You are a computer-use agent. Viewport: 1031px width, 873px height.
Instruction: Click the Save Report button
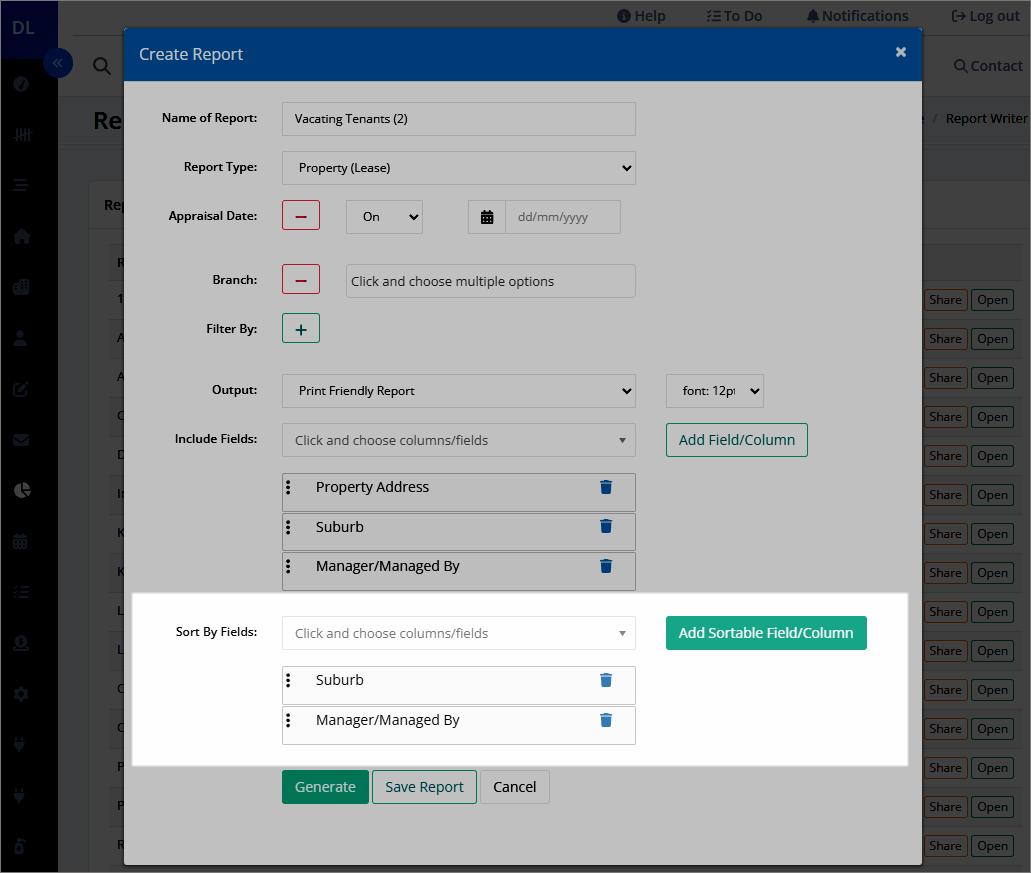[x=424, y=787]
